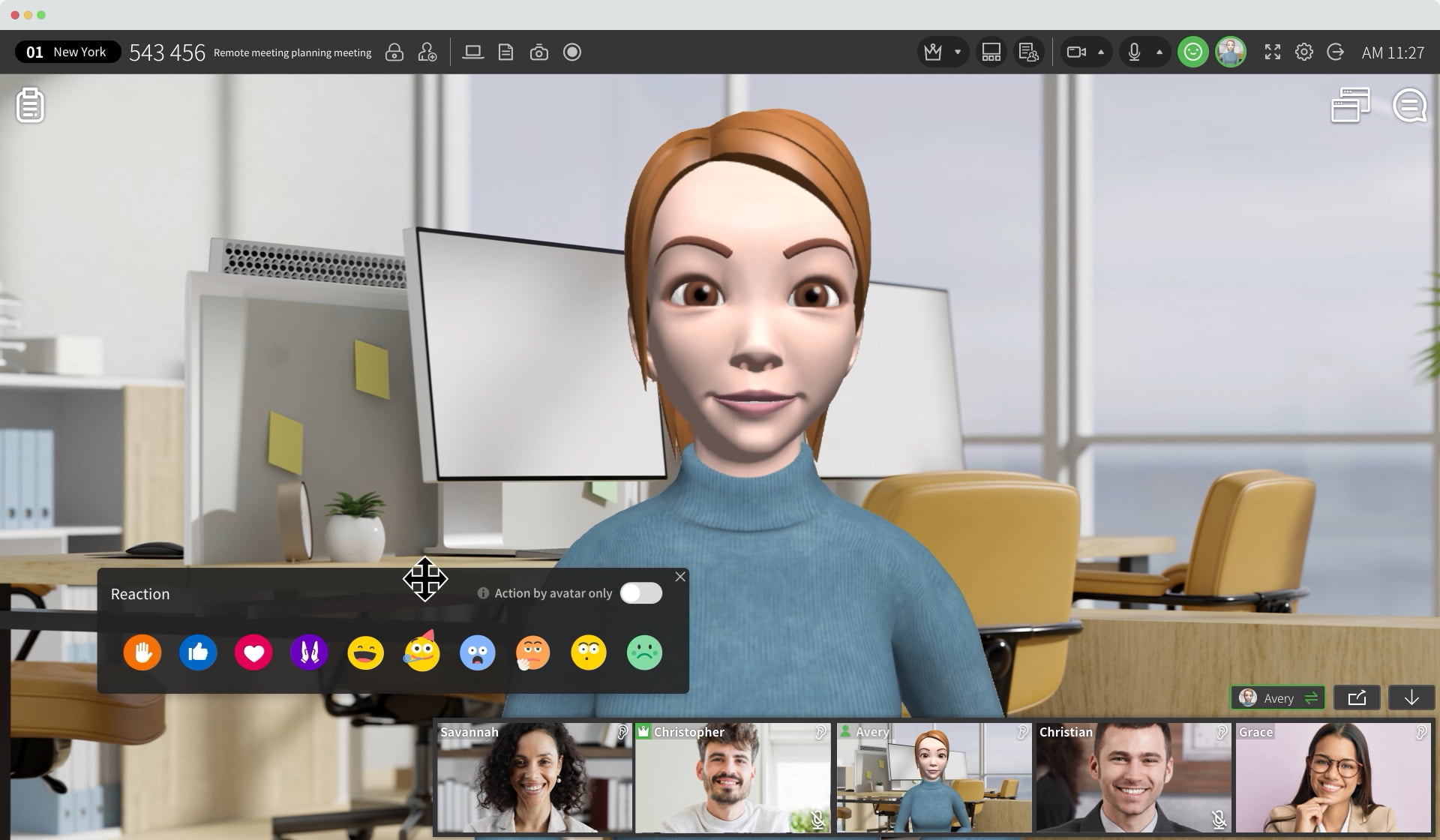Screen dimensions: 1440x840
Task: Select Grace's video thumbnail
Action: 1333,778
